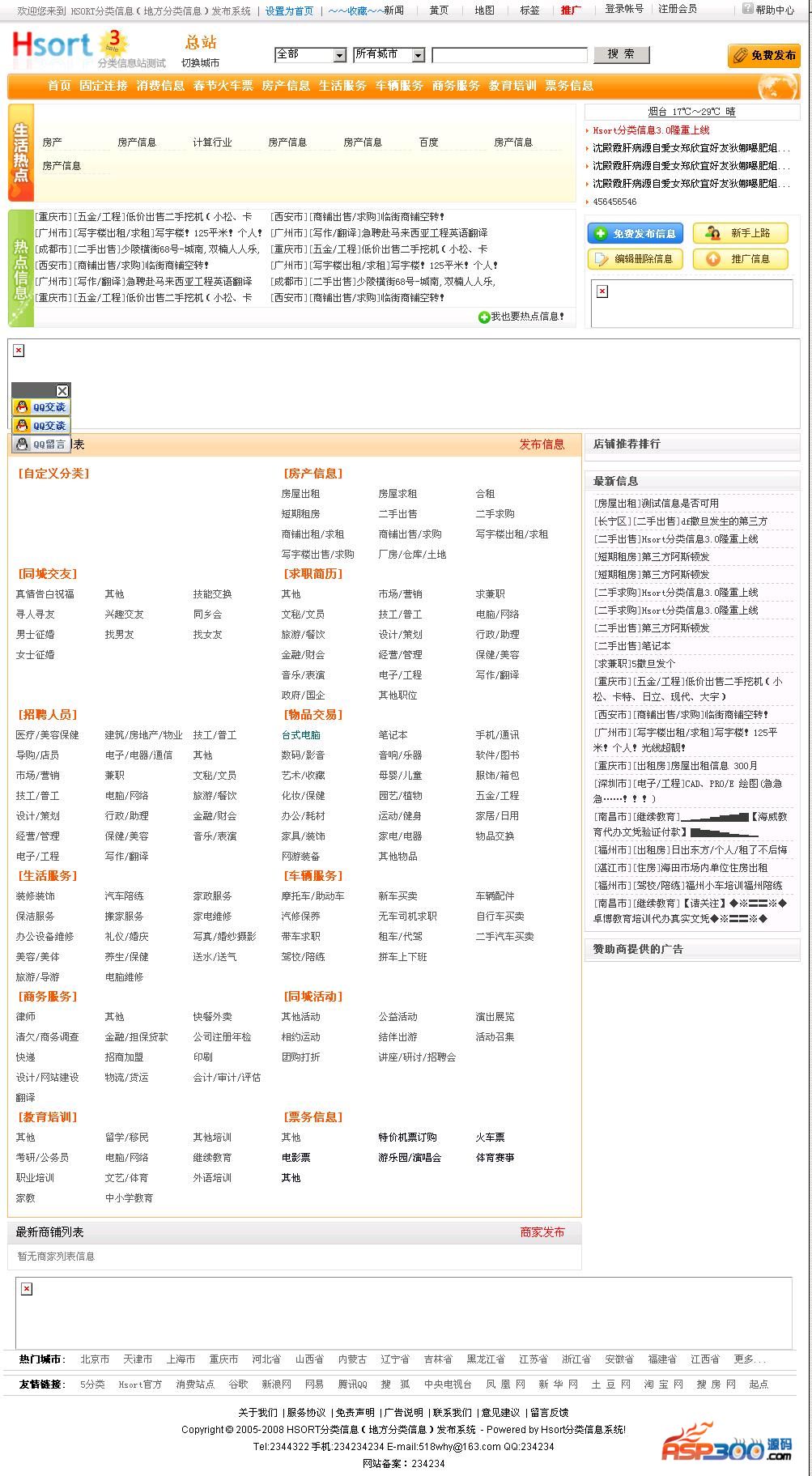This screenshot has height=1476, width=812.
Task: Open 团购打折 category link
Action: point(300,1057)
